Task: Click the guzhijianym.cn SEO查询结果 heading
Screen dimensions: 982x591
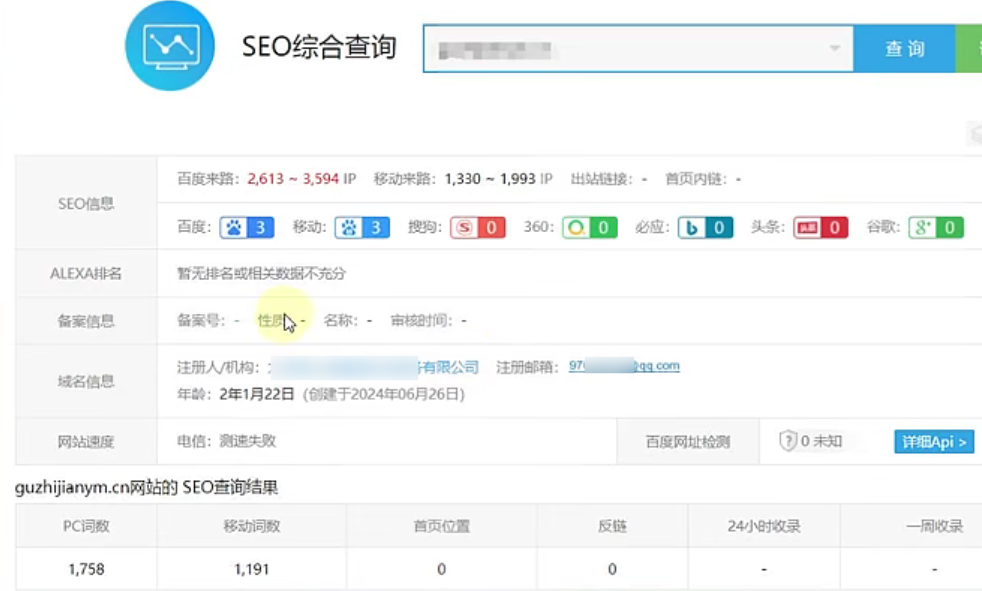Action: pyautogui.click(x=147, y=488)
